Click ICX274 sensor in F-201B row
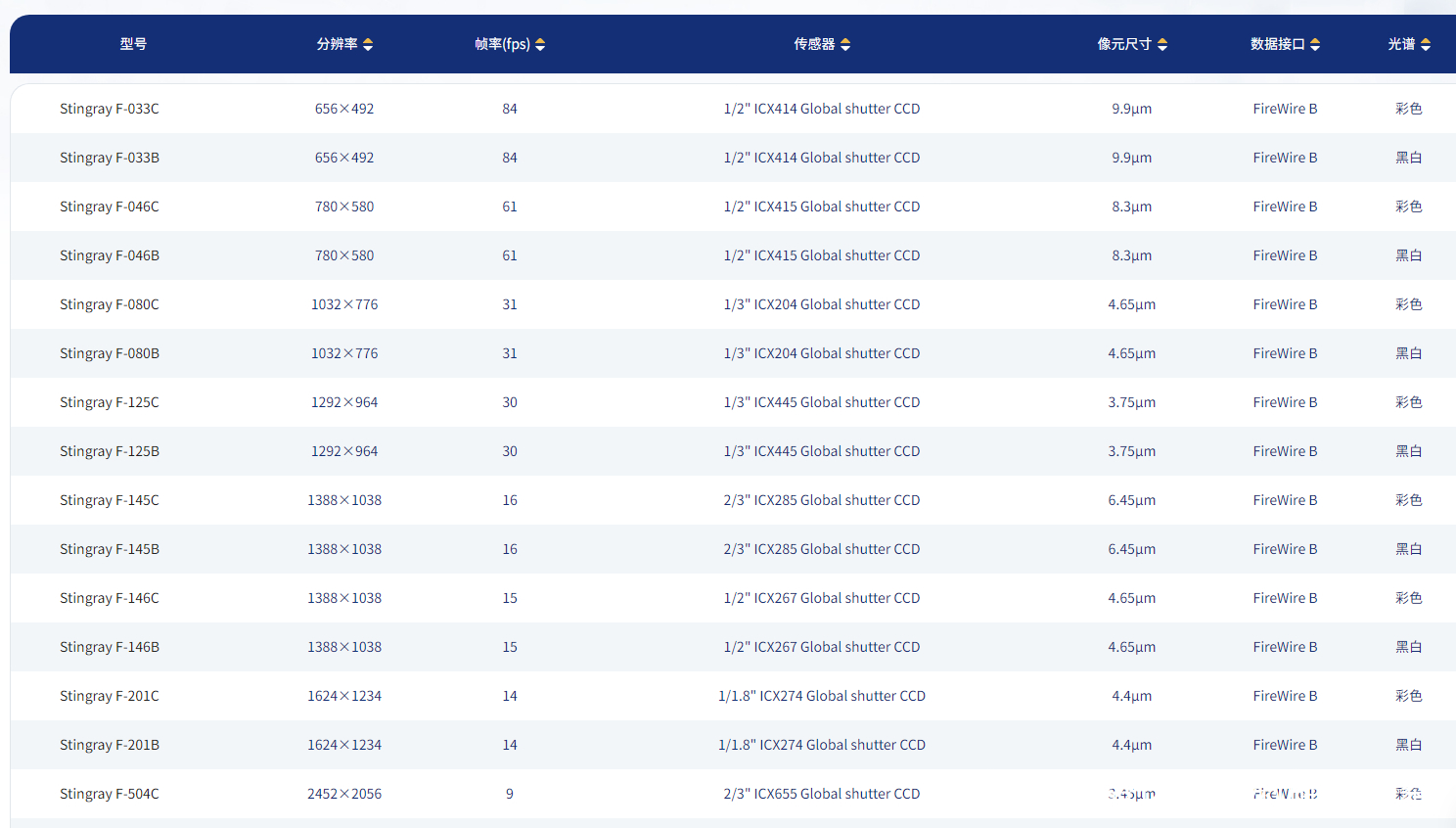The height and width of the screenshot is (828, 1456). click(x=822, y=745)
